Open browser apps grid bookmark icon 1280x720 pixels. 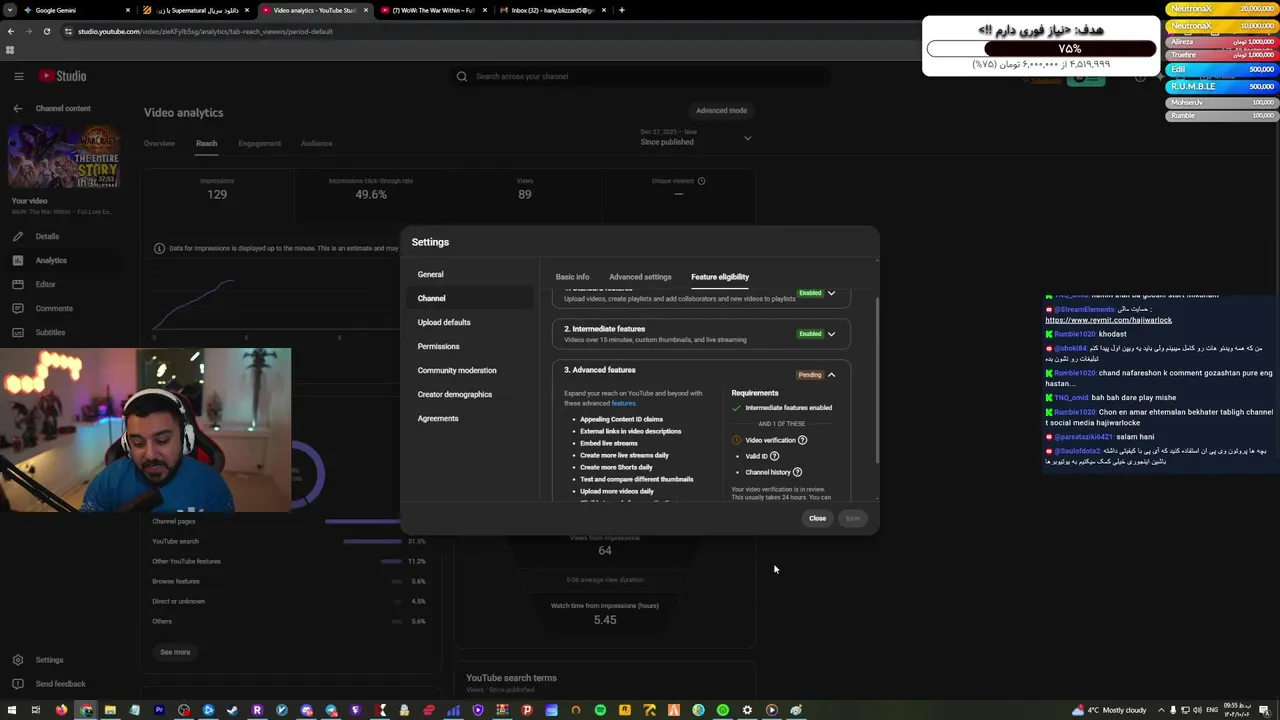click(x=10, y=50)
